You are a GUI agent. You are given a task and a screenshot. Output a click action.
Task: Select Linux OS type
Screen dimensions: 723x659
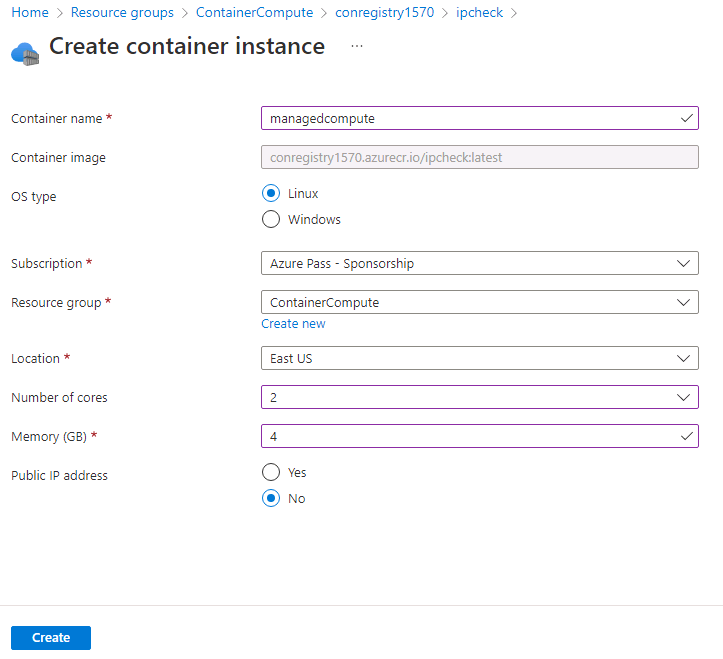271,193
